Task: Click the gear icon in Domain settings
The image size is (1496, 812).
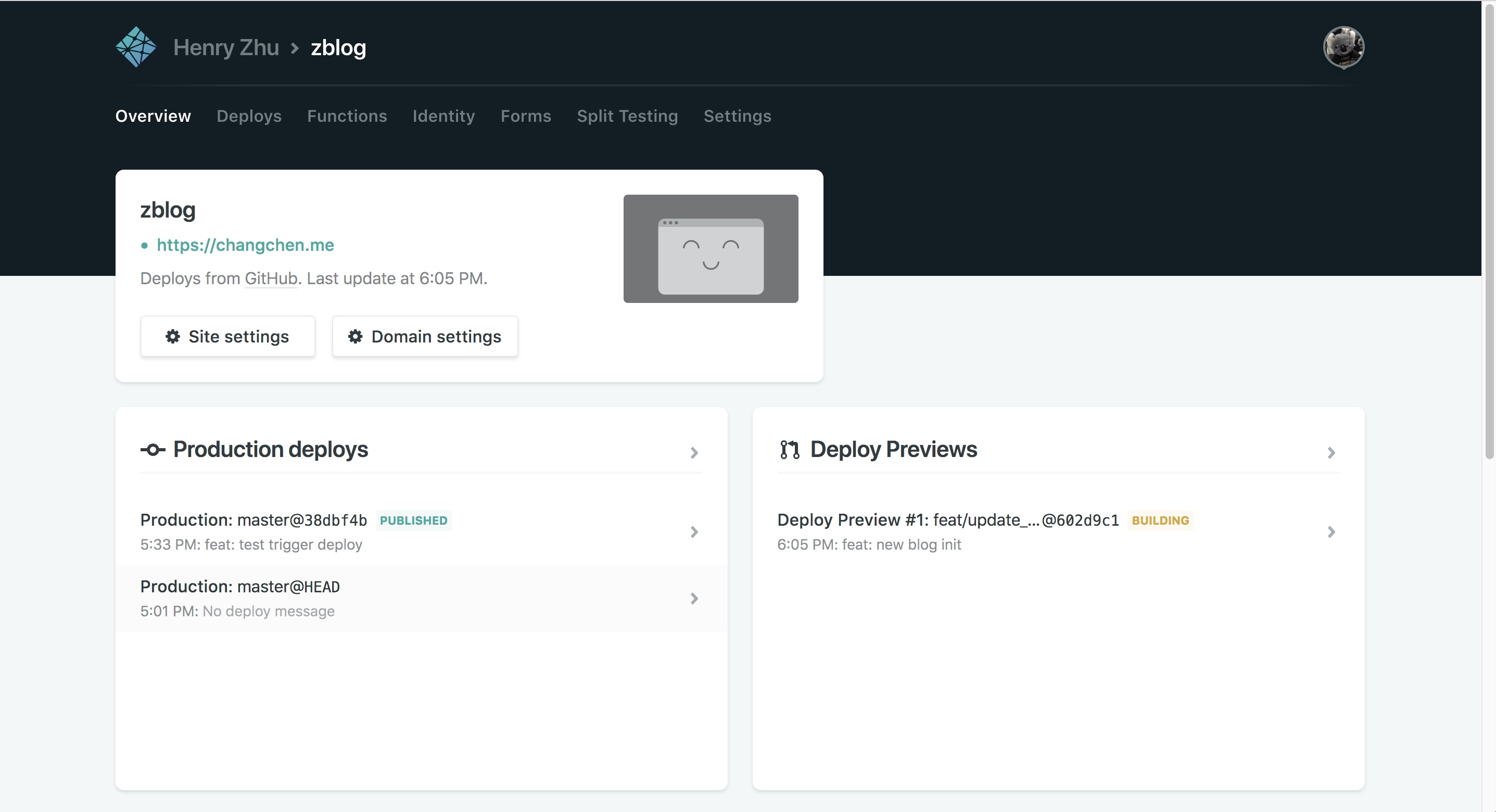Action: [x=356, y=336]
